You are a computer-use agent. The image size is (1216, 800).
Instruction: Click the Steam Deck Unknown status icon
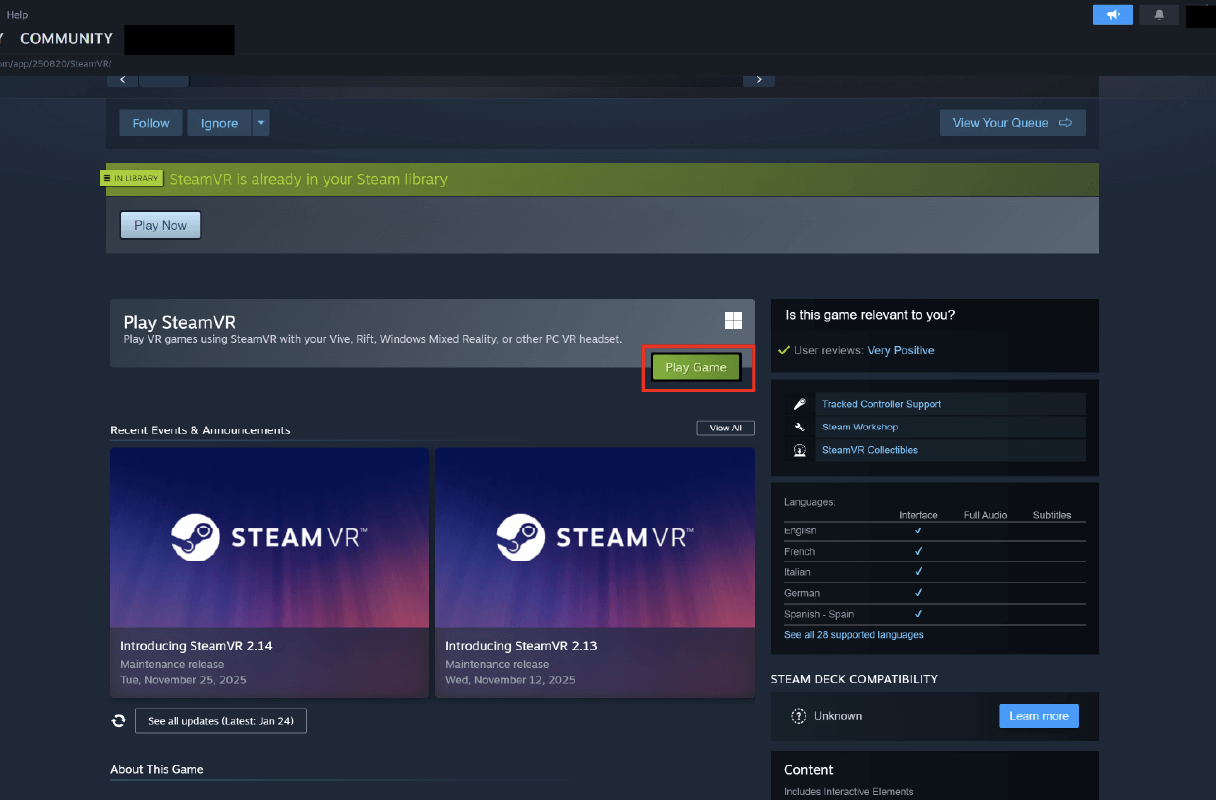[x=798, y=716]
